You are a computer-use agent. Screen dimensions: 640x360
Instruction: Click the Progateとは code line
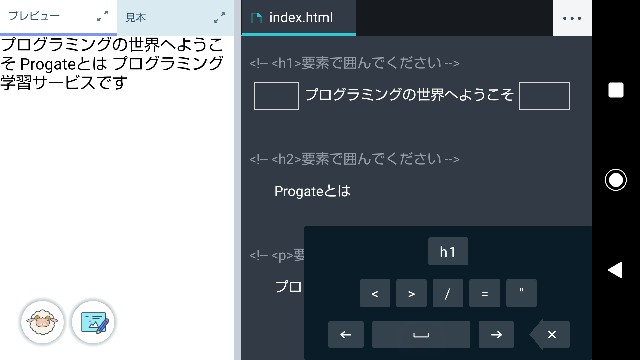[312, 191]
